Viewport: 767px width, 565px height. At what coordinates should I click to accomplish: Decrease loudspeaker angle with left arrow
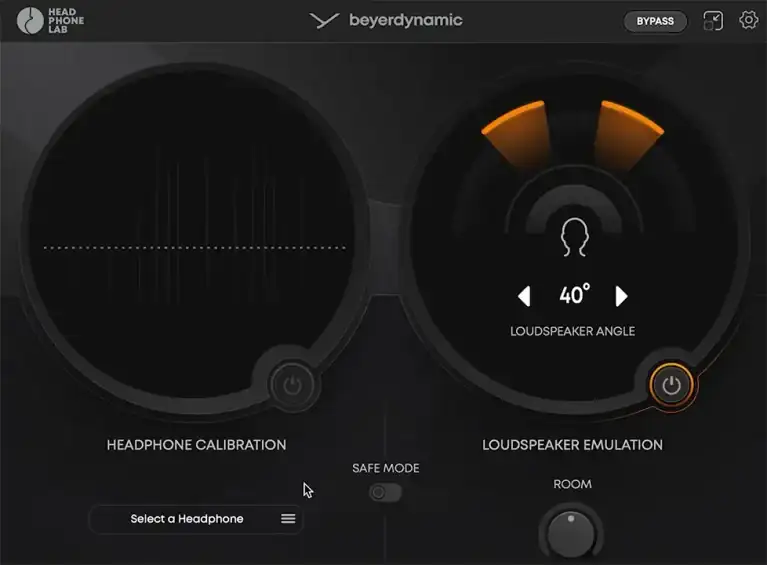524,296
